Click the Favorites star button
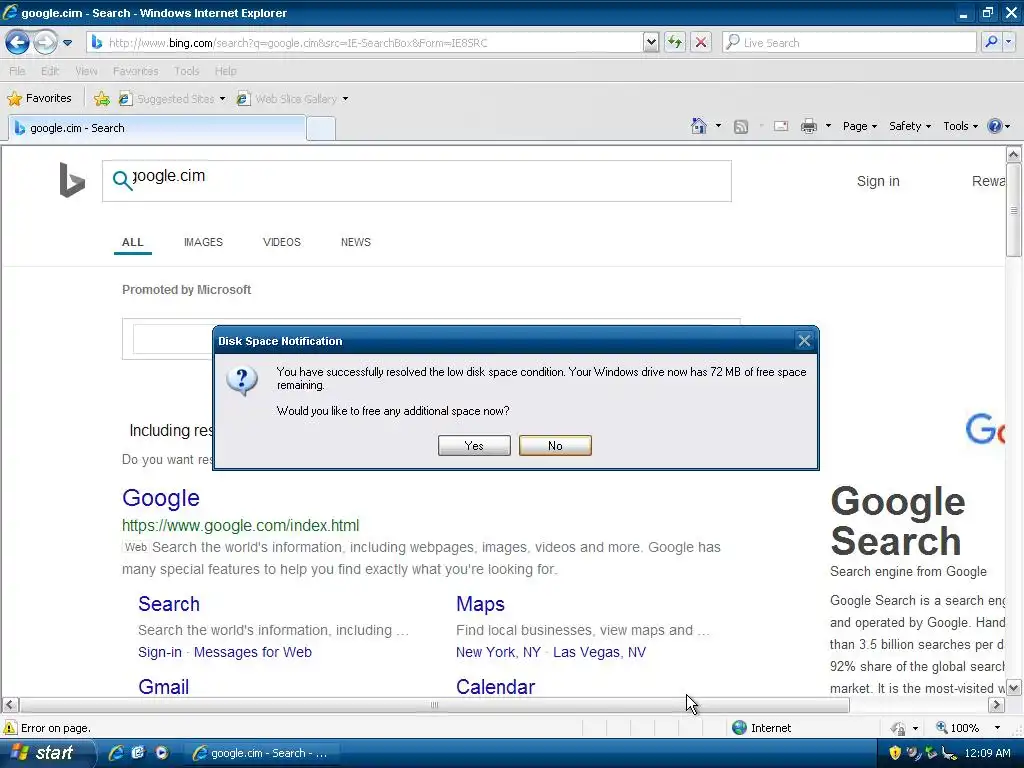The width and height of the screenshot is (1024, 768). 39,99
